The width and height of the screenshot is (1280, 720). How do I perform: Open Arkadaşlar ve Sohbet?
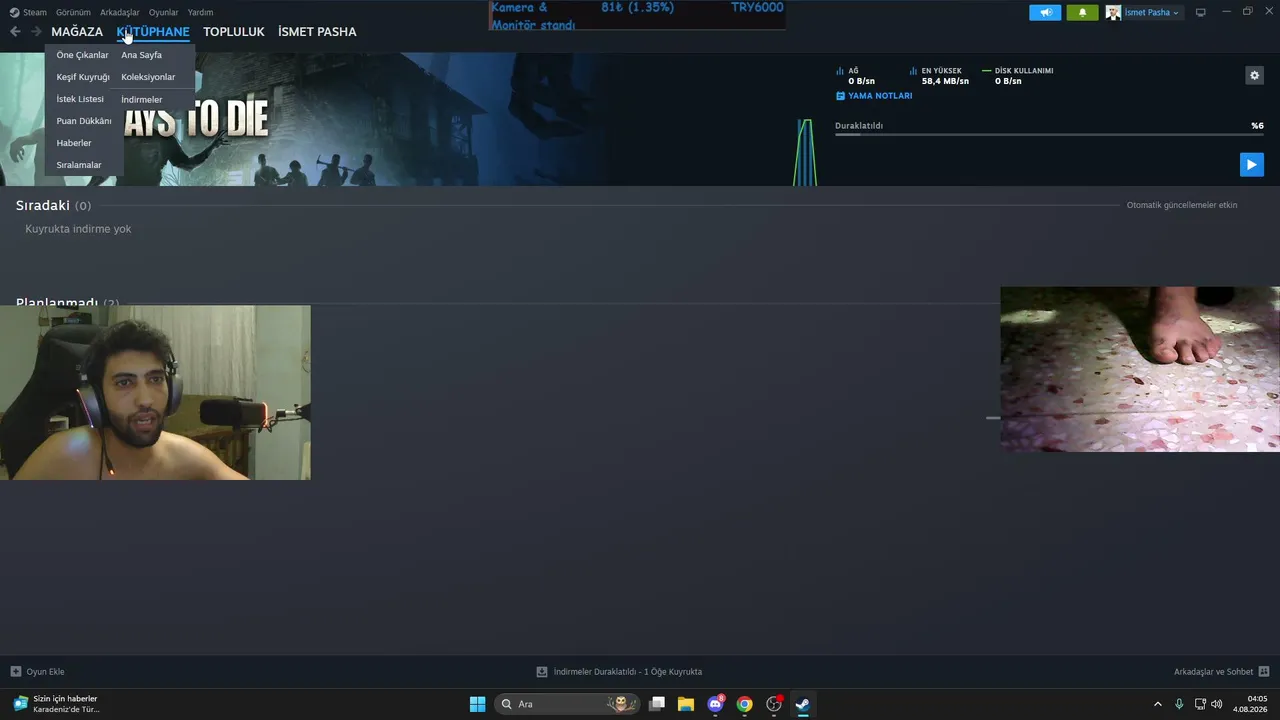[1222, 672]
